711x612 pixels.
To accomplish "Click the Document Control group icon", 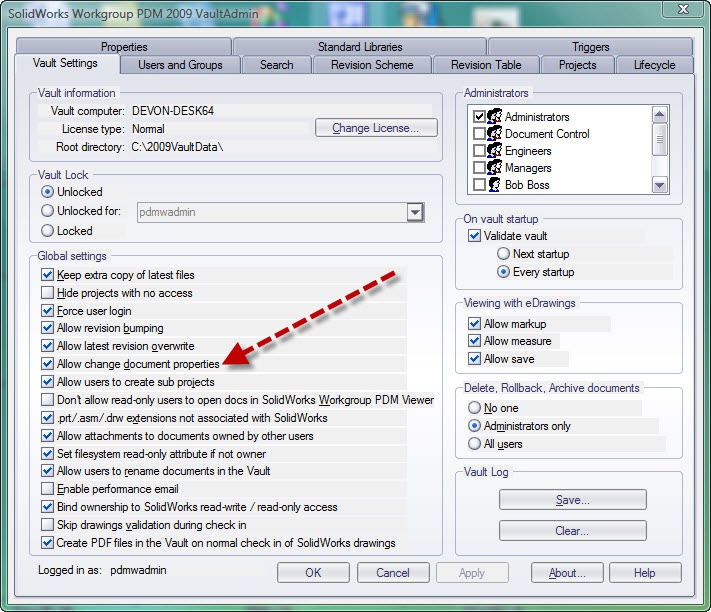I will pos(494,133).
